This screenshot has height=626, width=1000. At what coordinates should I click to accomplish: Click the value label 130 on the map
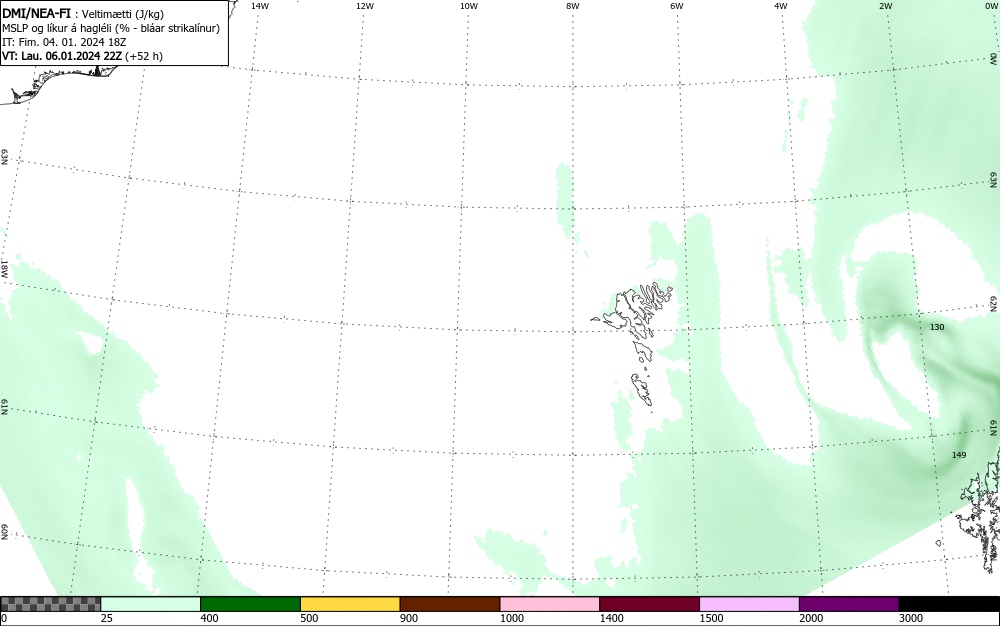[x=937, y=327]
